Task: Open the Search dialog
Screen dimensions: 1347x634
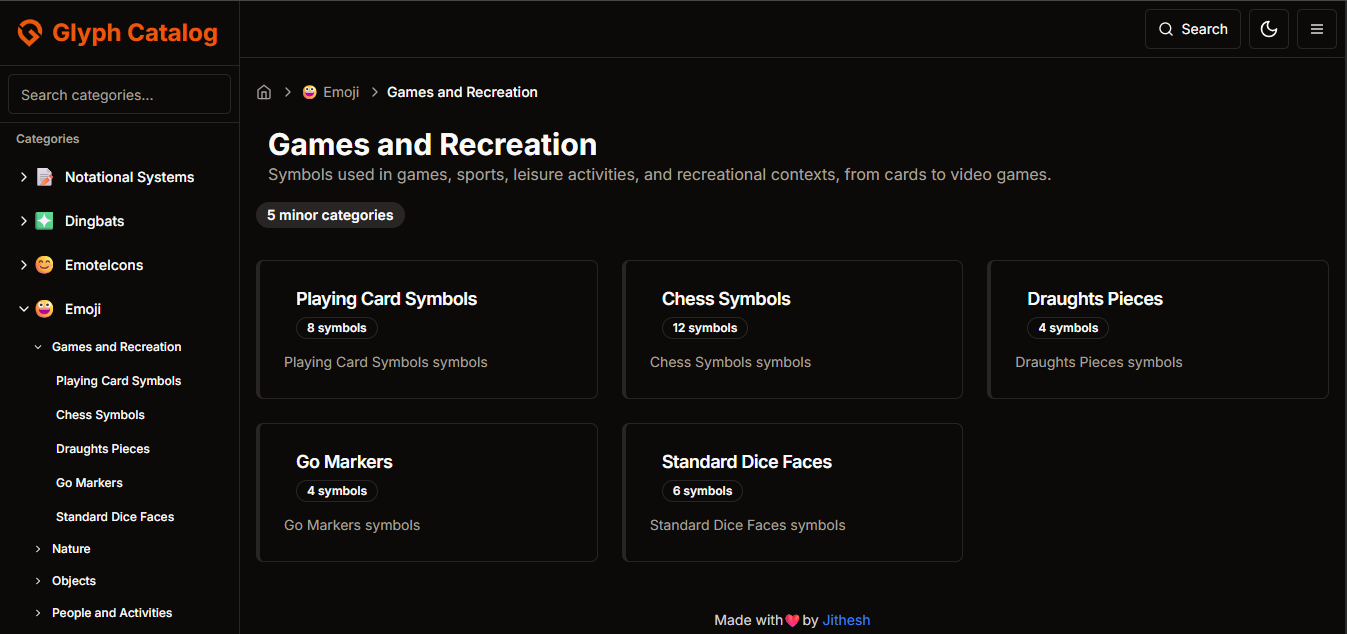Action: point(1192,28)
